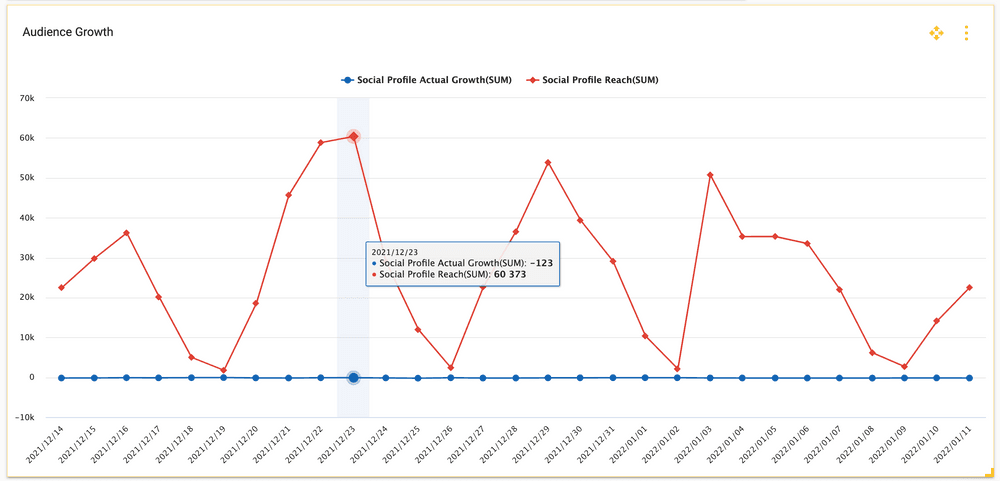Viewport: 1000px width, 481px height.
Task: Click the 2021/12/23 data tooltip box
Action: tap(462, 263)
